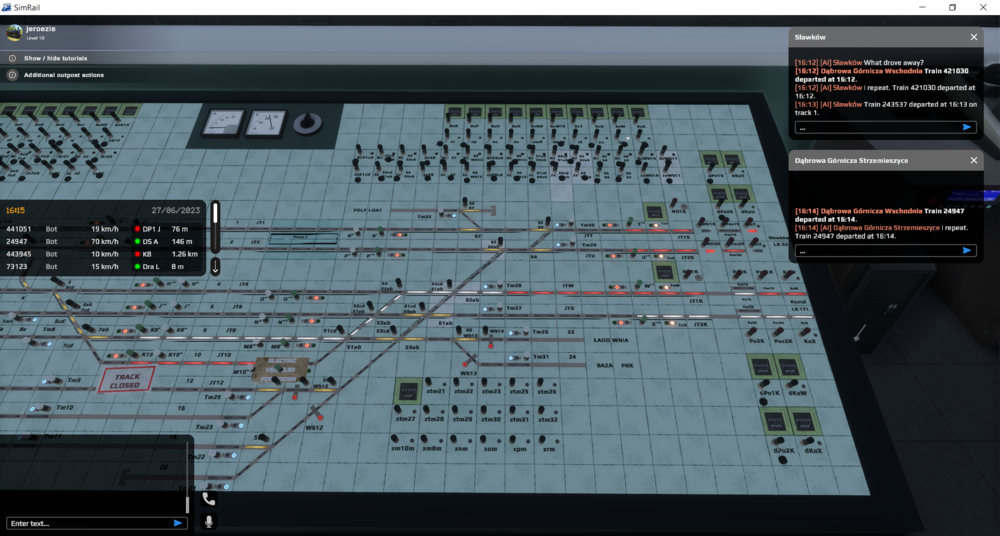Screen dimensions: 1000x536
Task: Toggle the ztm21 switch
Action: (428, 382)
